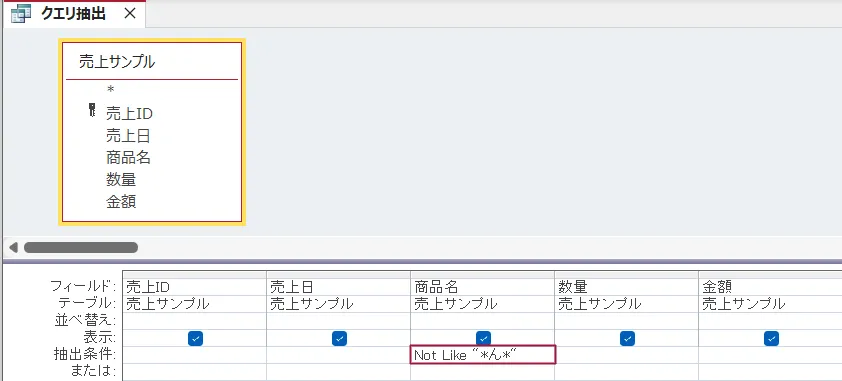The image size is (842, 381).
Task: Click the または cell for 売上ID
Action: (195, 371)
